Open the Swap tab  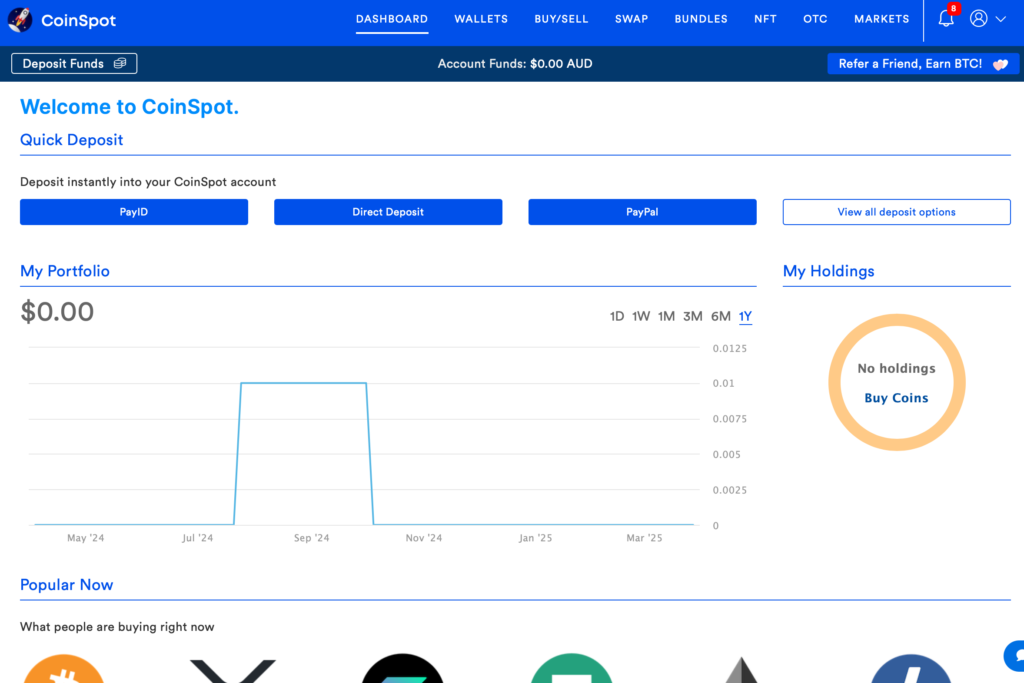[632, 19]
